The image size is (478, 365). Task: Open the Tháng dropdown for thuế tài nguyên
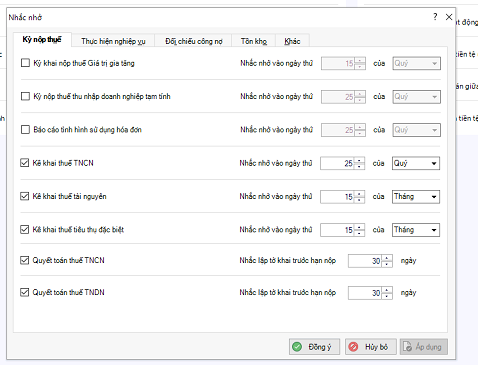(416, 197)
